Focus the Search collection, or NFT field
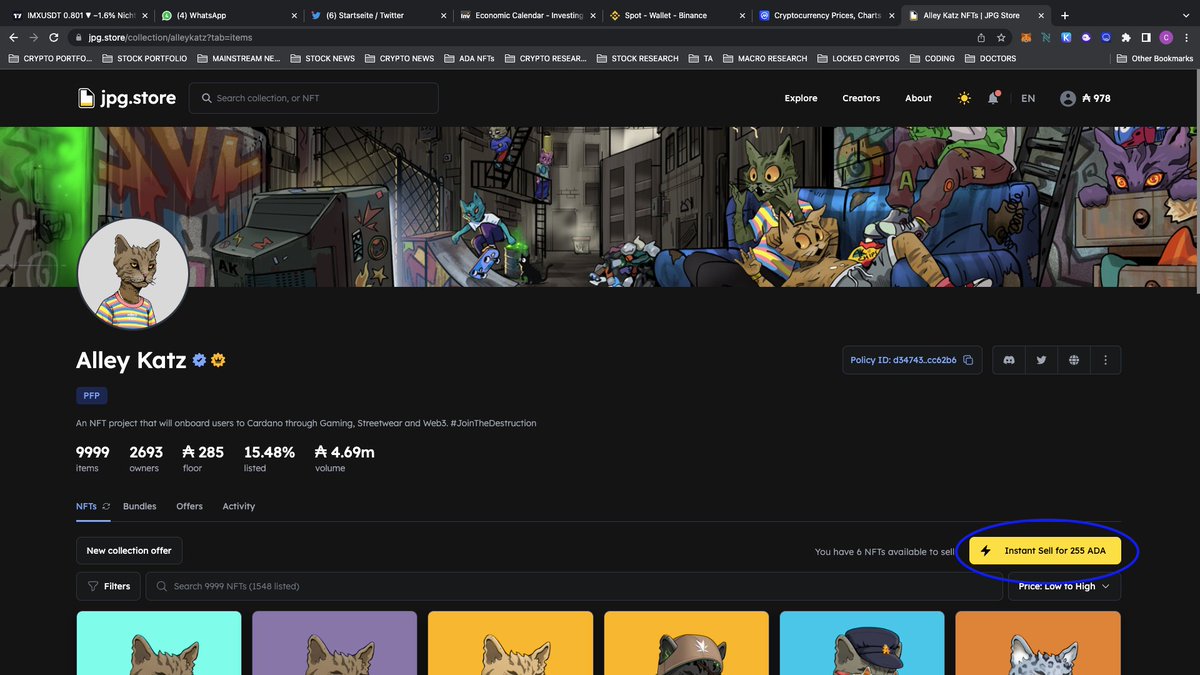This screenshot has width=1200, height=675. coord(313,98)
